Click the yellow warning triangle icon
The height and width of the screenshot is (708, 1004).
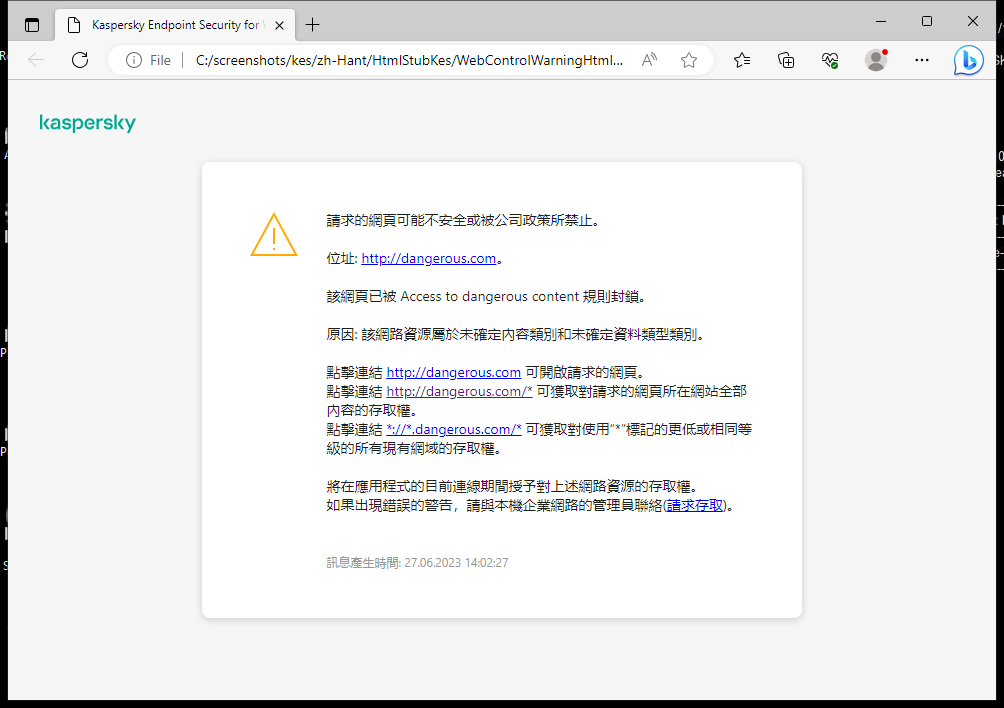274,235
